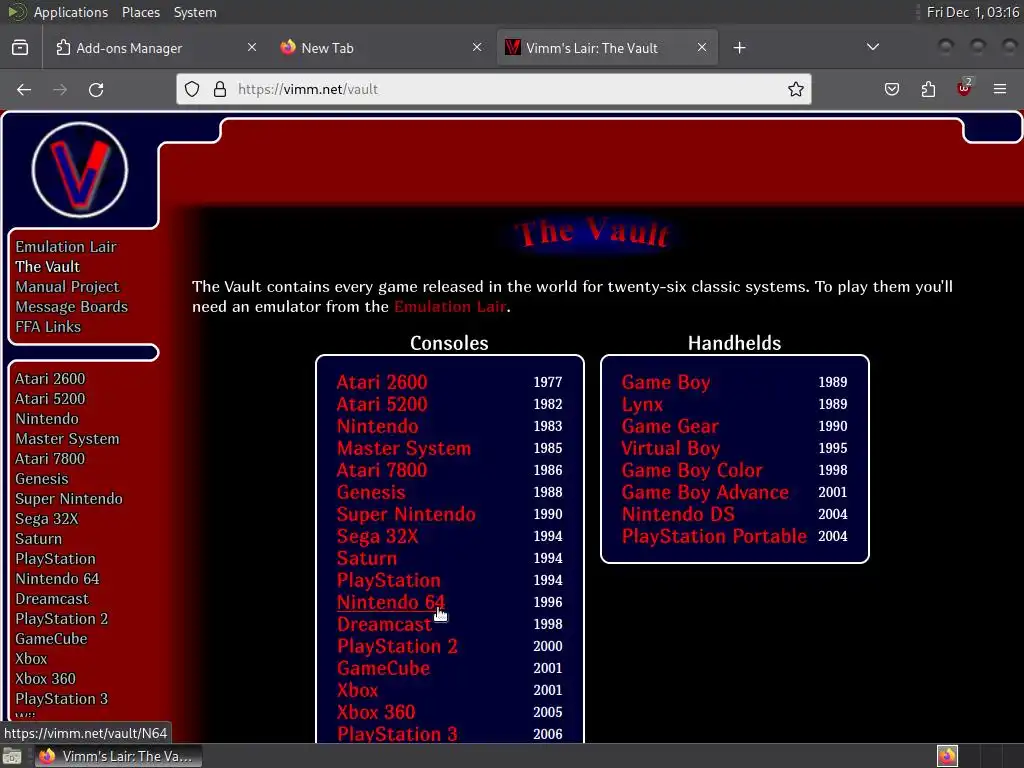This screenshot has height=768, width=1024.
Task: Switch to the New Tab tab
Action: tap(381, 48)
